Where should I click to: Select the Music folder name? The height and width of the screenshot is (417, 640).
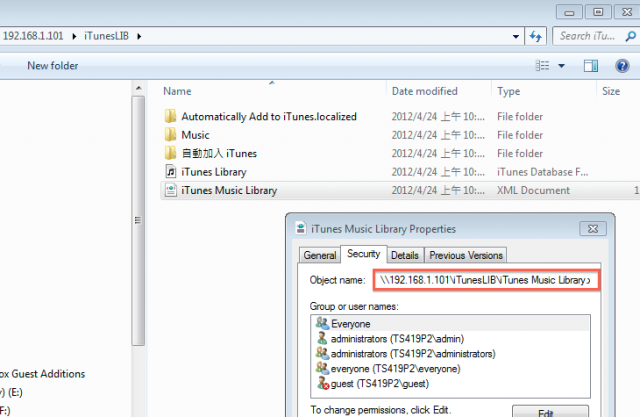(x=195, y=135)
